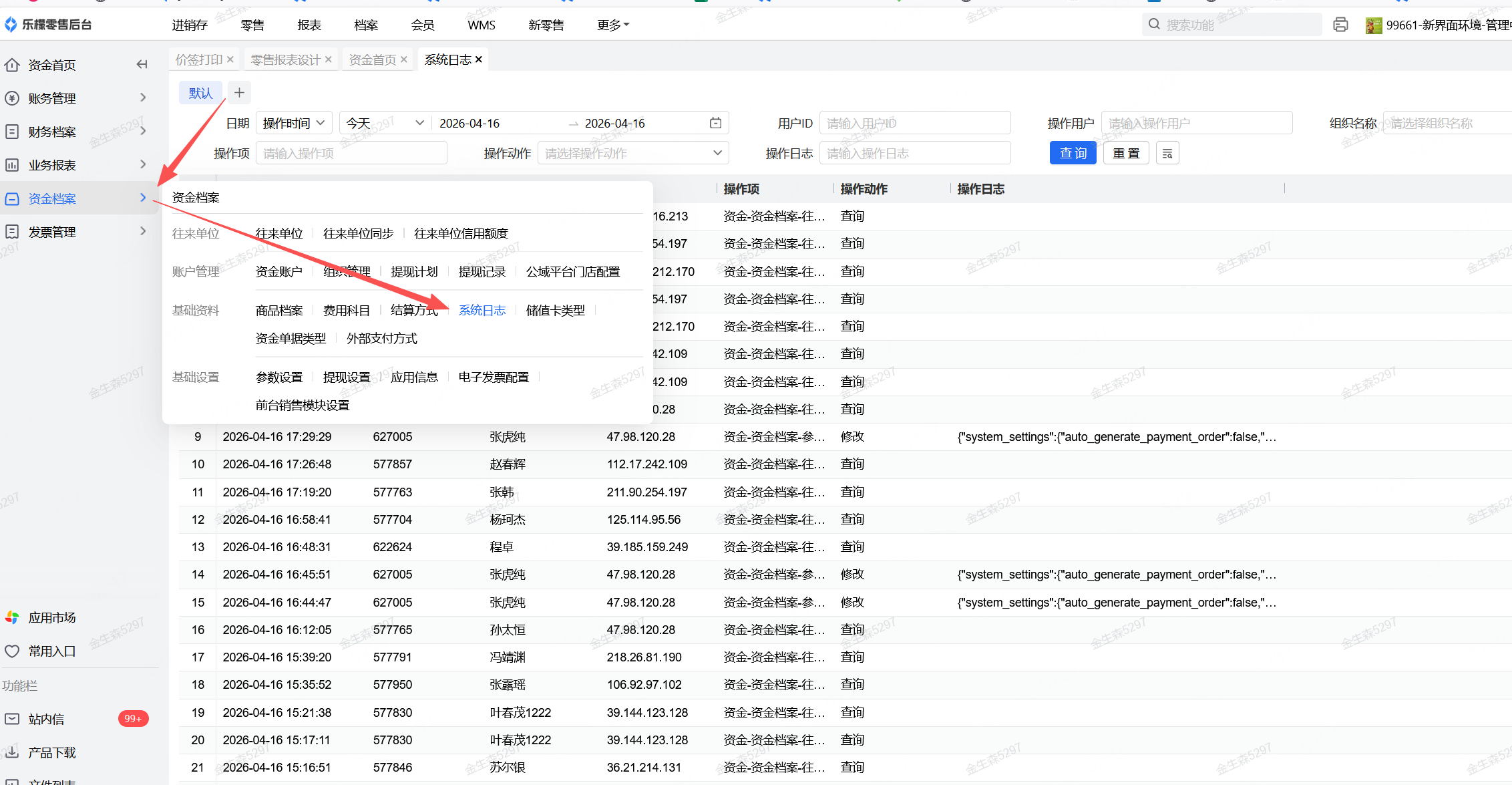The height and width of the screenshot is (785, 1512).
Task: Open the 操作动作 selection dropdown
Action: [632, 154]
